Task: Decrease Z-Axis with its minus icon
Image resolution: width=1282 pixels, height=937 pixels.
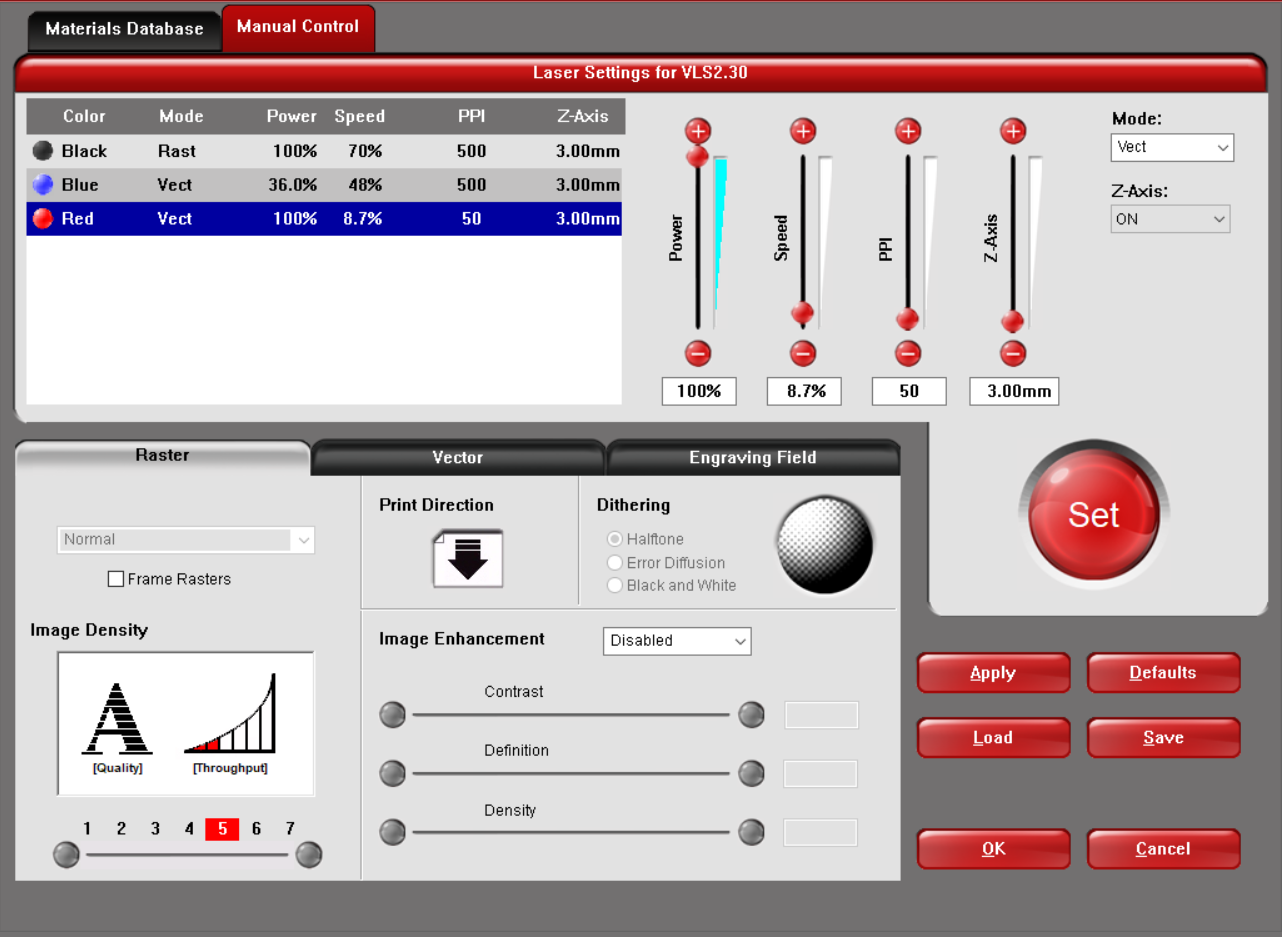Action: [1013, 353]
